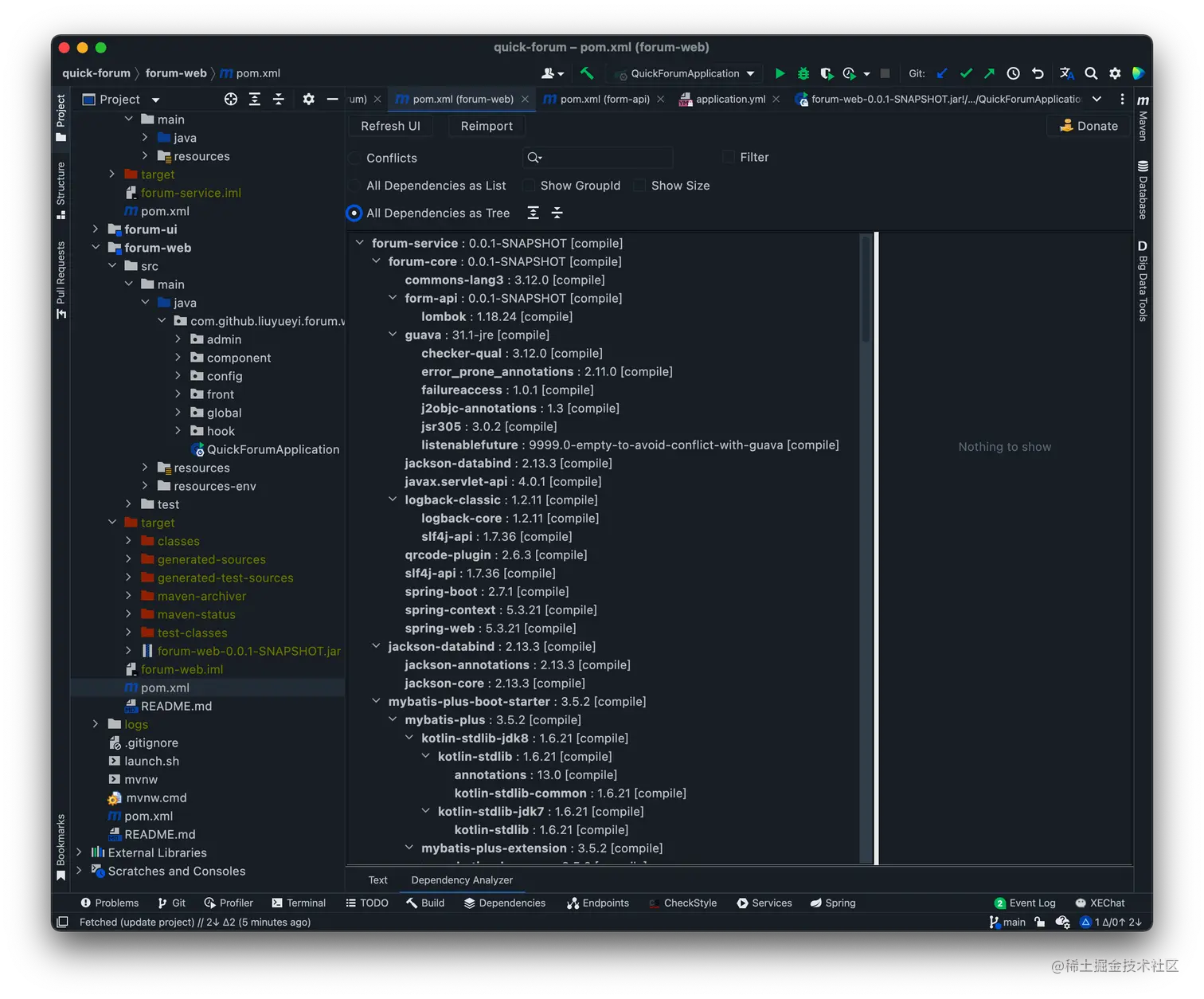The height and width of the screenshot is (999, 1204).
Task: Rollback changes with the undo icon
Action: click(1038, 73)
